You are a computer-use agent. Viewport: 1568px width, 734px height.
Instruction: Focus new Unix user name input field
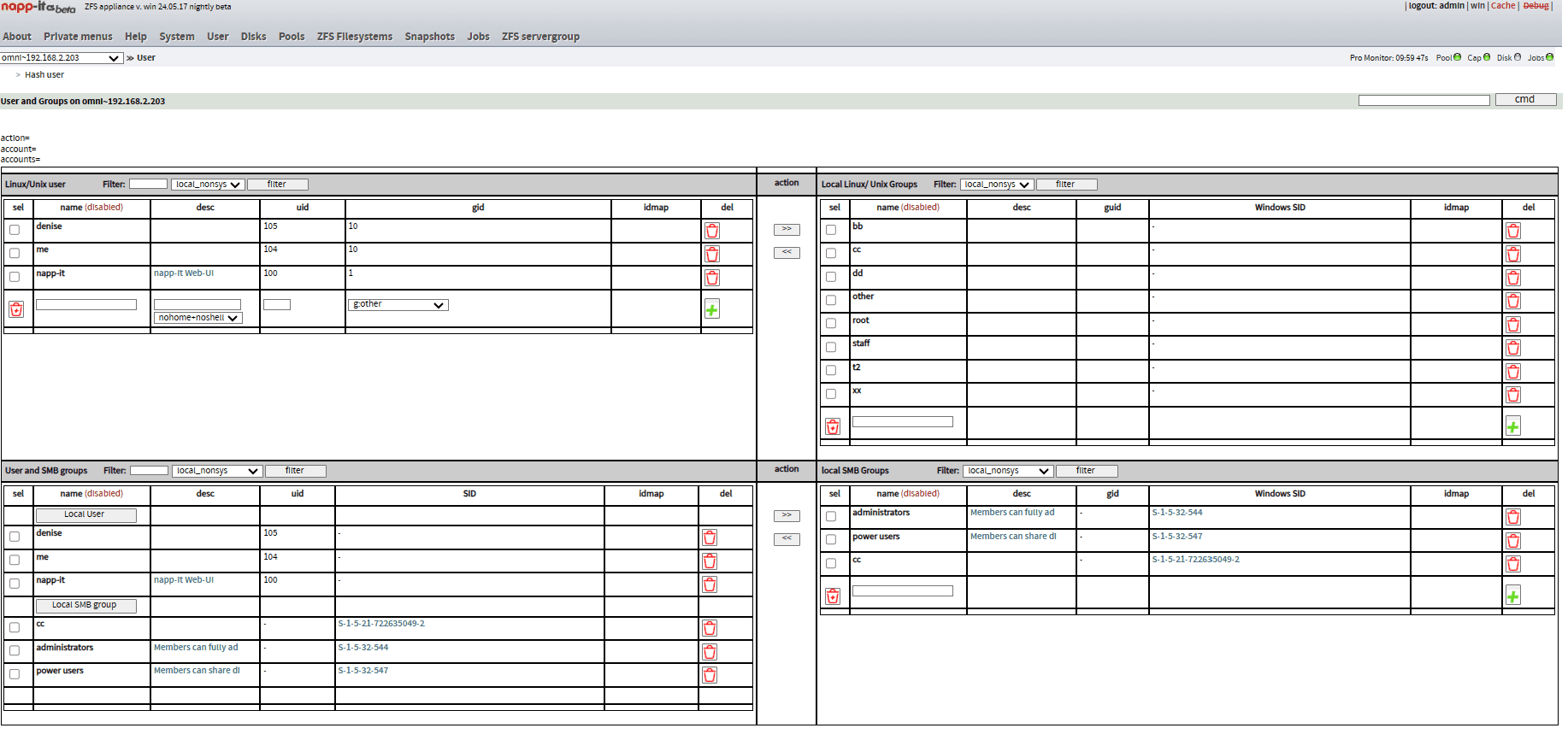(86, 305)
